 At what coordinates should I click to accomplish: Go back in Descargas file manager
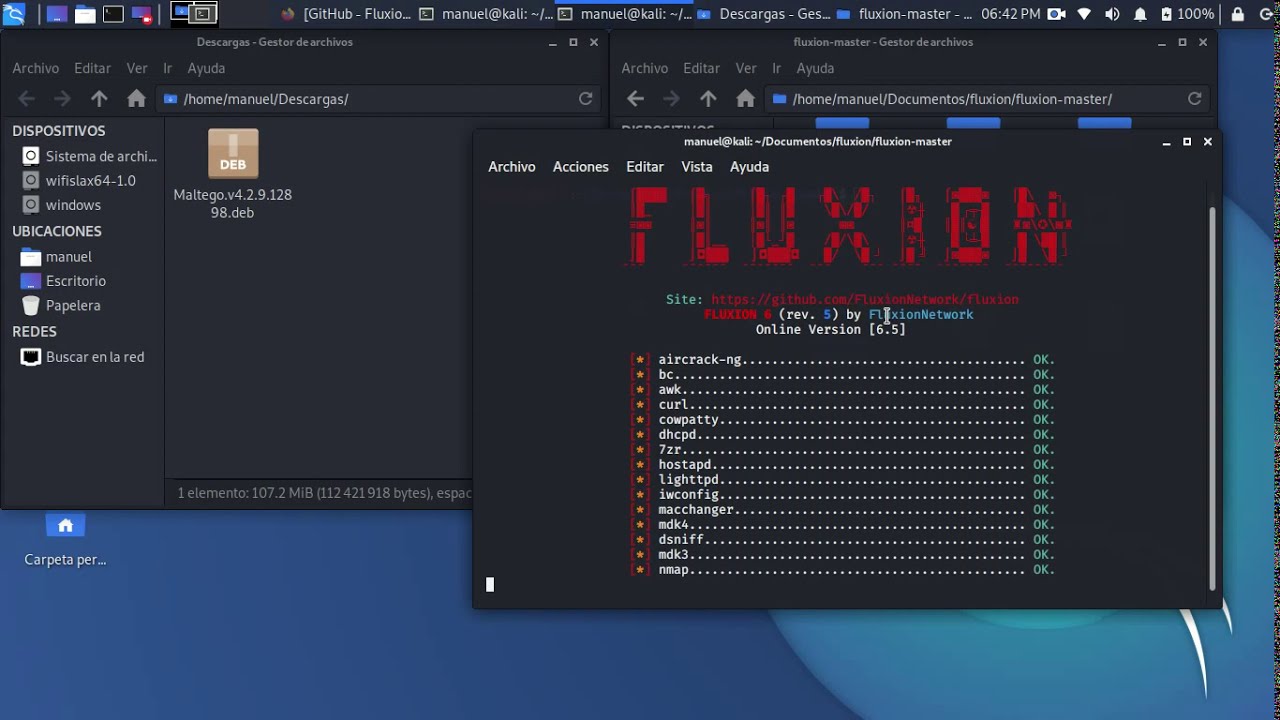(27, 99)
